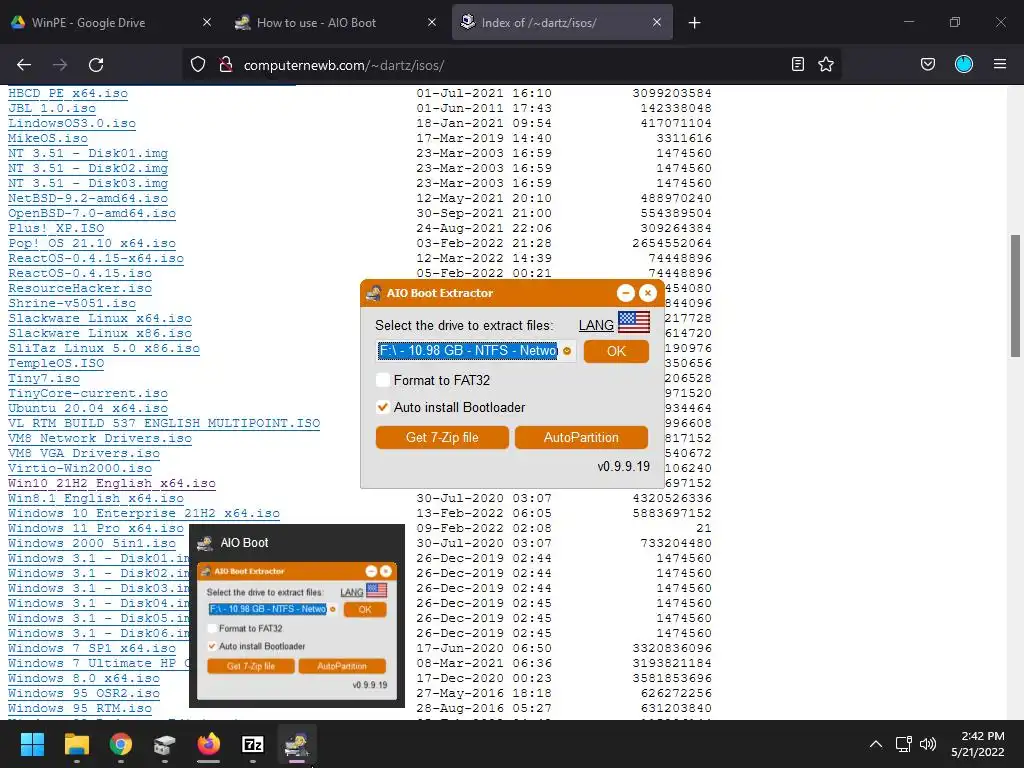
Task: Open the OpenBSD-7.0-amd64.iso link
Action: coord(91,214)
